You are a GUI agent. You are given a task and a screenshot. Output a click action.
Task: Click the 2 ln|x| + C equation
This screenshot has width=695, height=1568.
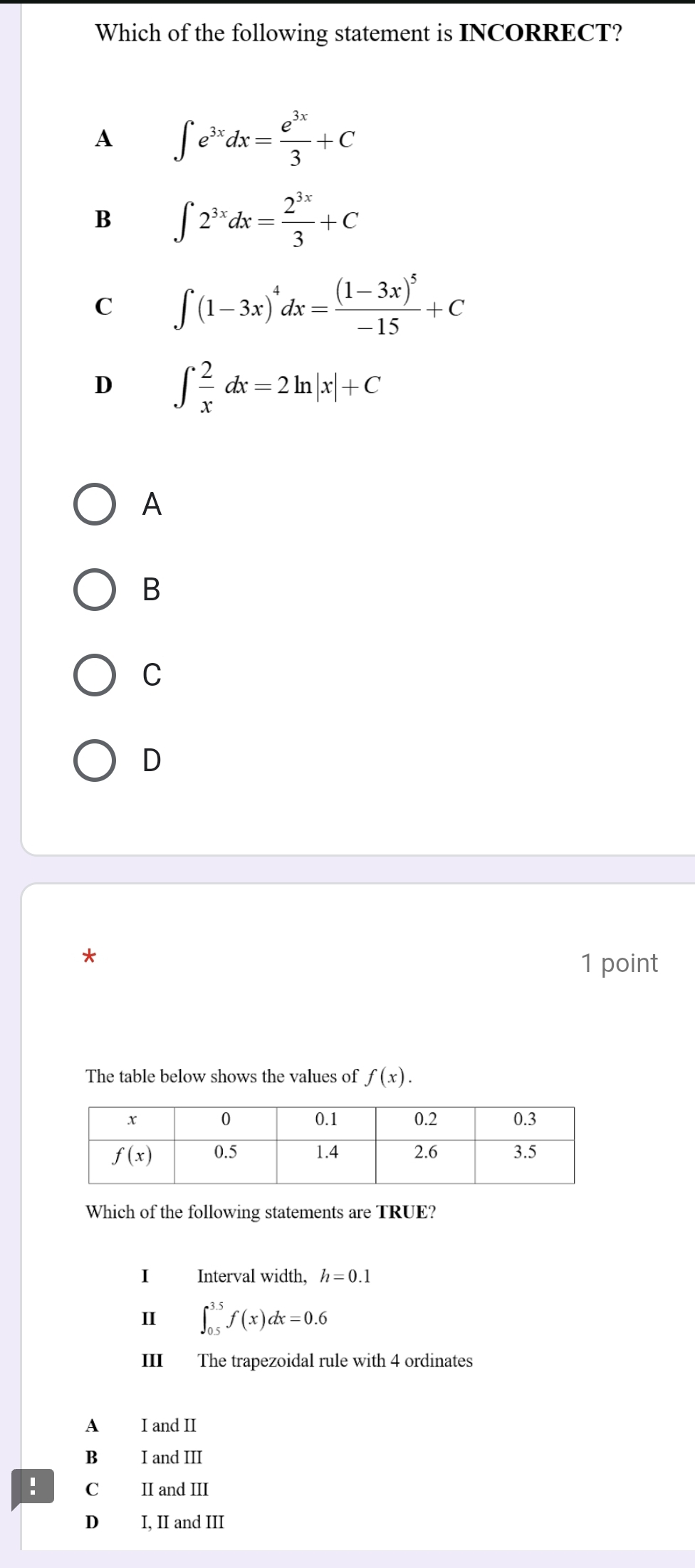coord(278,386)
